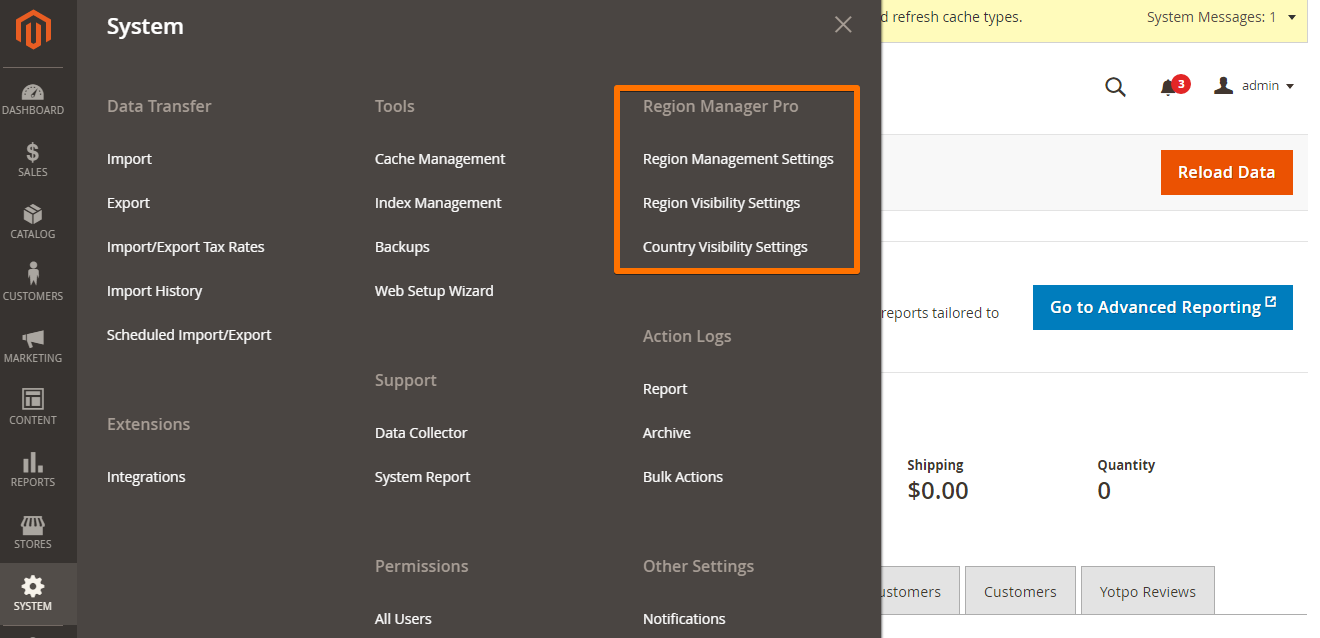This screenshot has width=1320, height=638.
Task: Expand the admin account dropdown
Action: pyautogui.click(x=1254, y=86)
